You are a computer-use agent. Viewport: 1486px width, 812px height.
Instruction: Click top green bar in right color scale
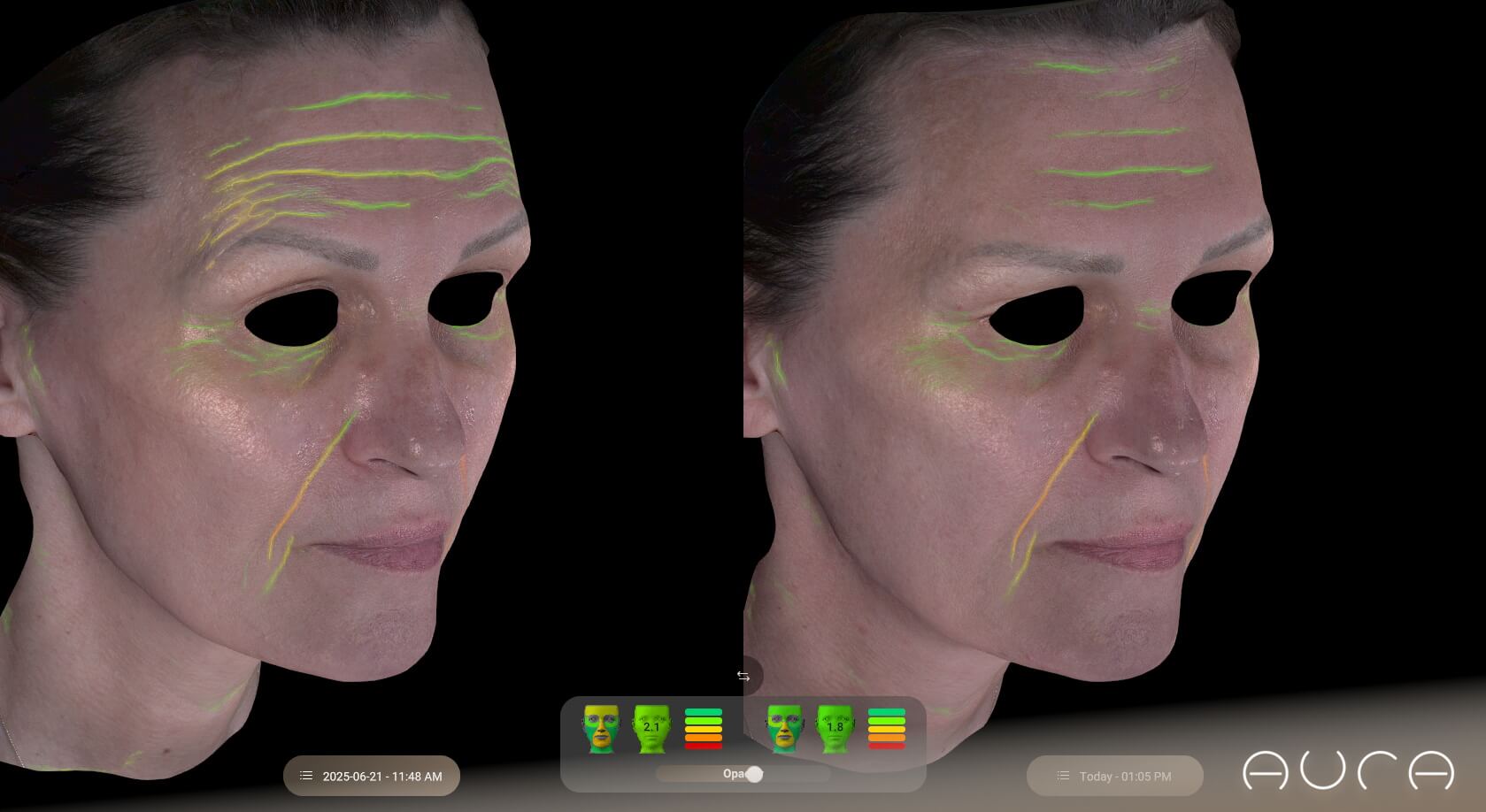point(887,712)
